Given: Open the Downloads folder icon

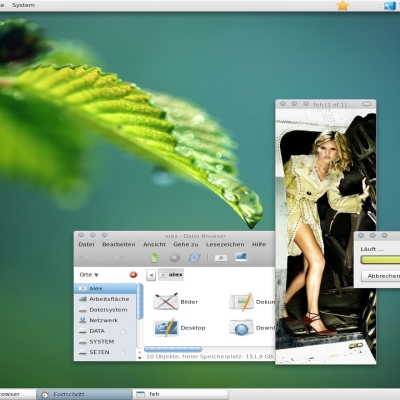Looking at the screenshot, I should 241,327.
